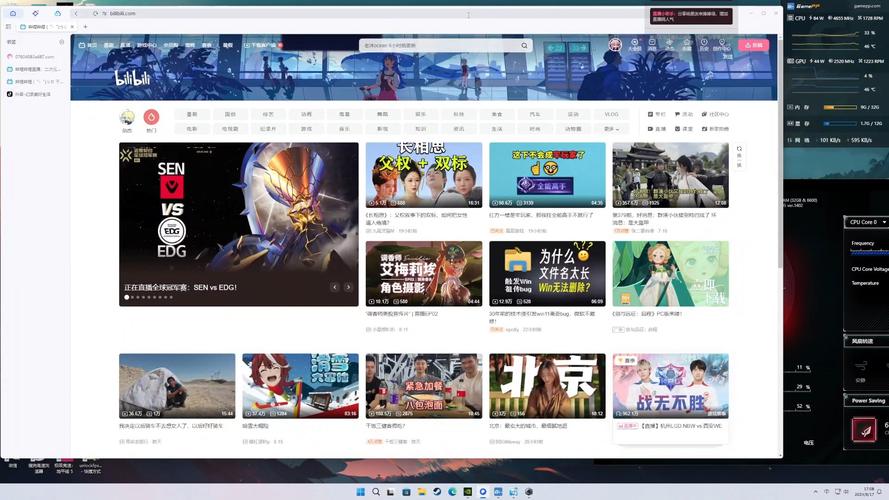Select the 动物圈 channel

click(573, 129)
